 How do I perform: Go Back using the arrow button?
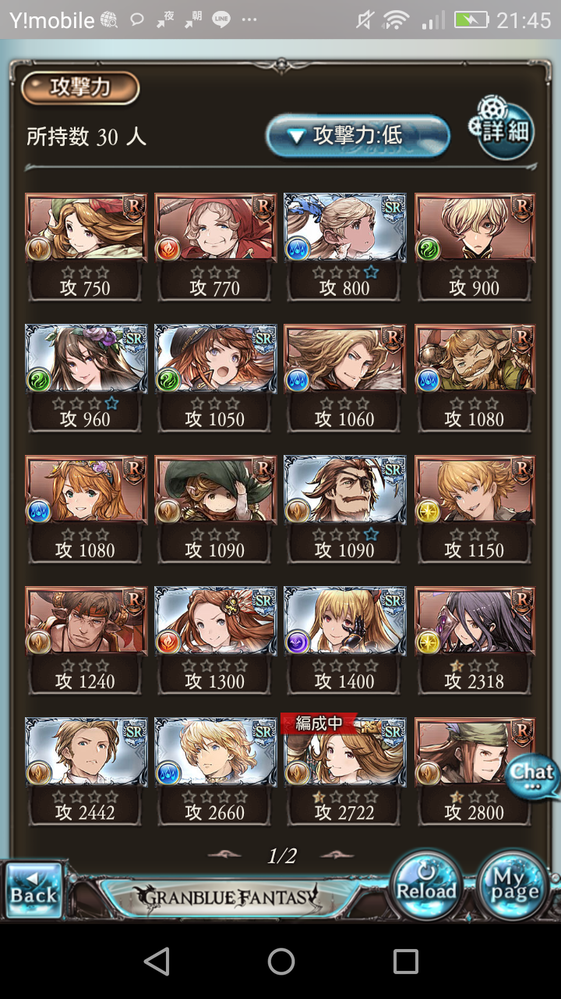tap(34, 889)
